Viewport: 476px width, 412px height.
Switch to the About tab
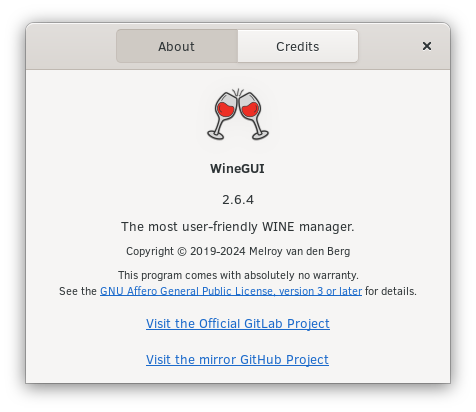(177, 46)
